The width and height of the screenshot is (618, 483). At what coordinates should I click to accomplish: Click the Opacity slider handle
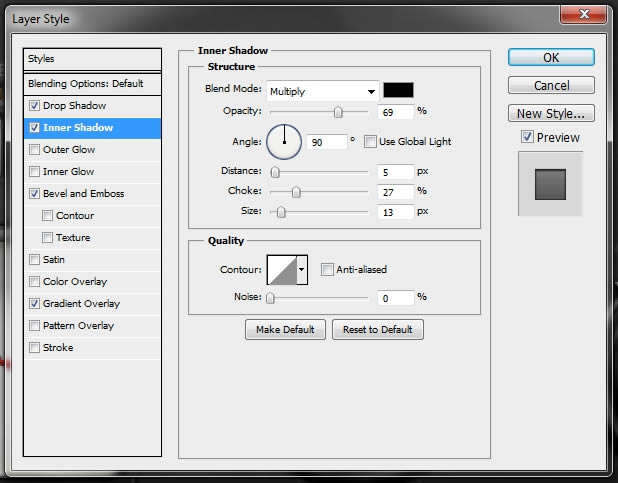tap(338, 112)
